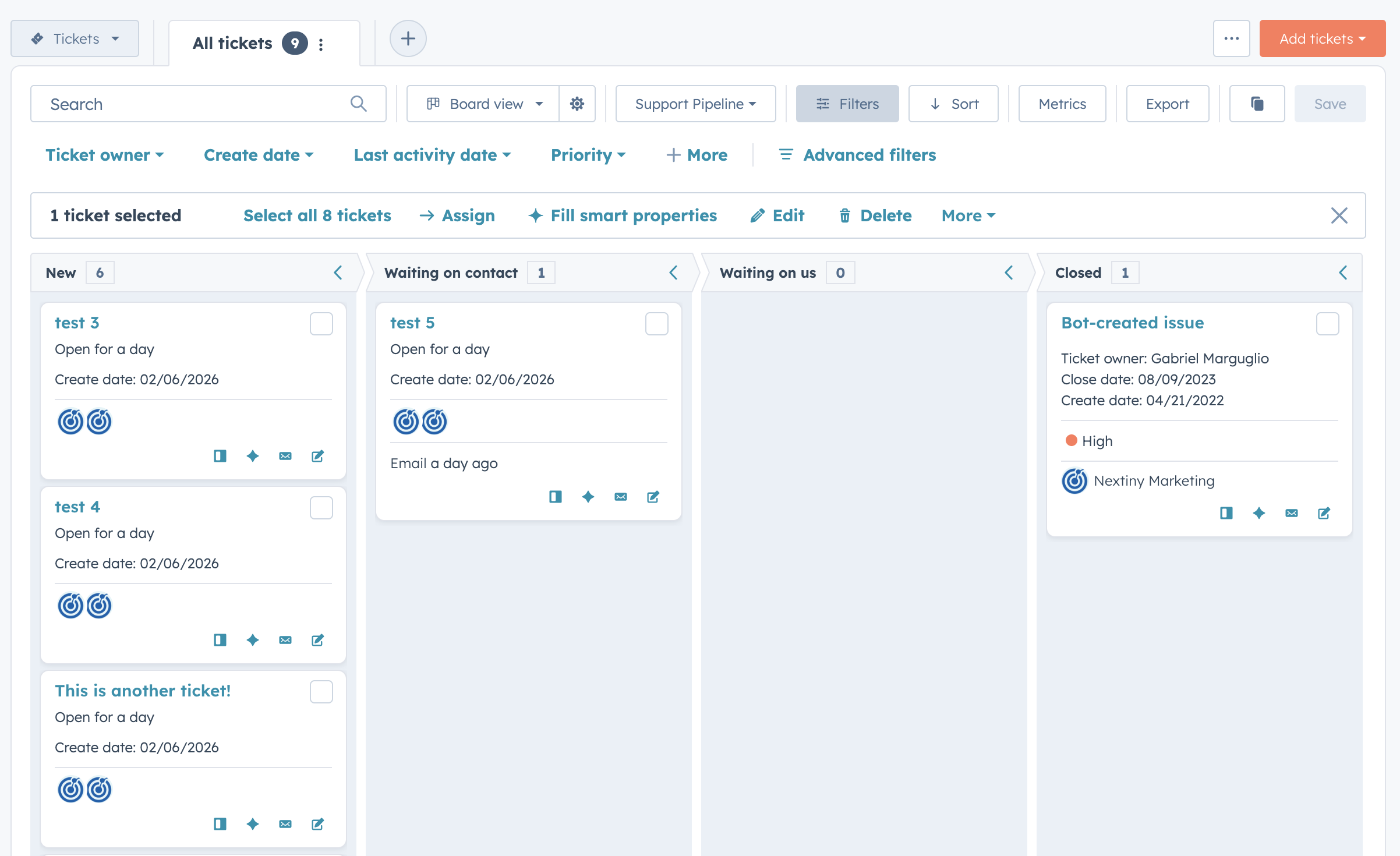Open the Add tickets dropdown

[1321, 38]
